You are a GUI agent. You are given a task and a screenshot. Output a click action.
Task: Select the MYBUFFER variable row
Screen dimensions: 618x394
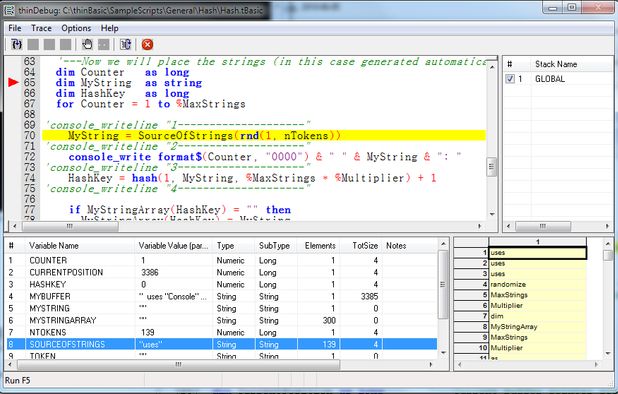coord(222,296)
